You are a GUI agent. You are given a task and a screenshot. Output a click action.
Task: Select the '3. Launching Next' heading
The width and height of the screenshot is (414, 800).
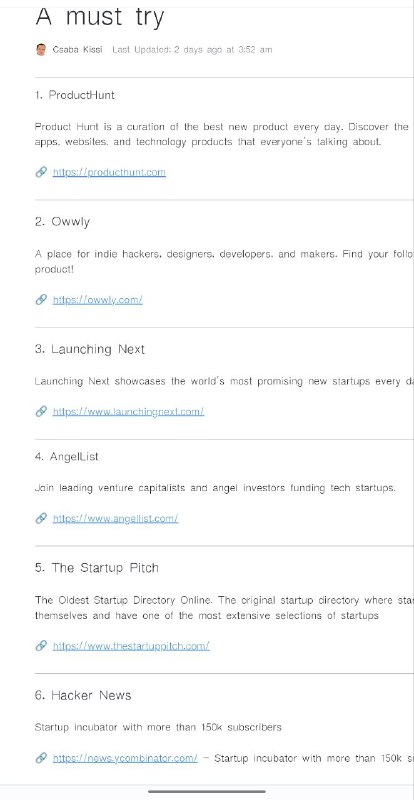90,349
